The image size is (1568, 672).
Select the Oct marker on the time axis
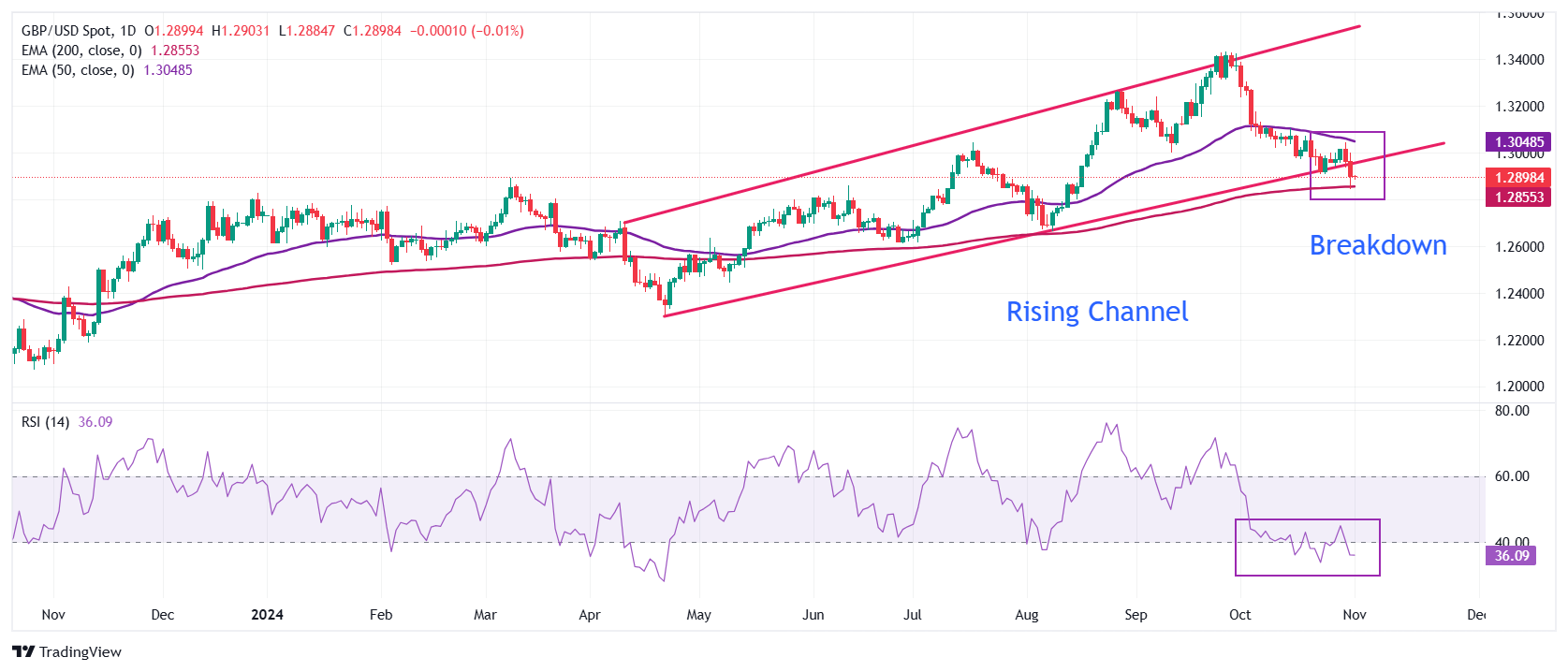(x=1239, y=615)
